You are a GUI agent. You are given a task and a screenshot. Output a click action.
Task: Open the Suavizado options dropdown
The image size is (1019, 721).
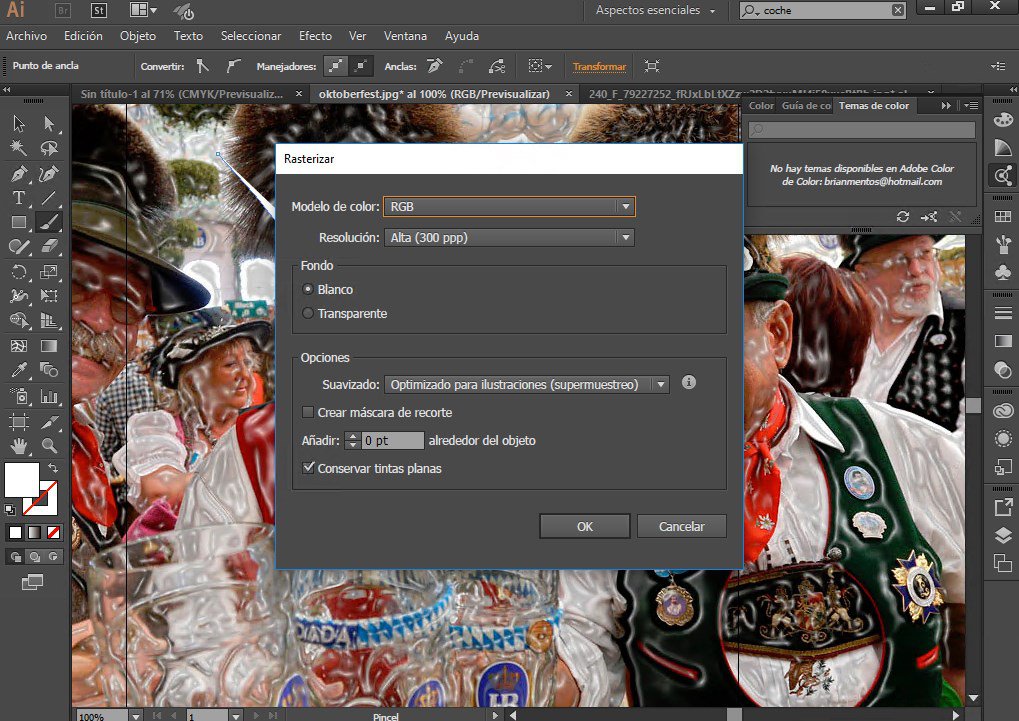[526, 384]
